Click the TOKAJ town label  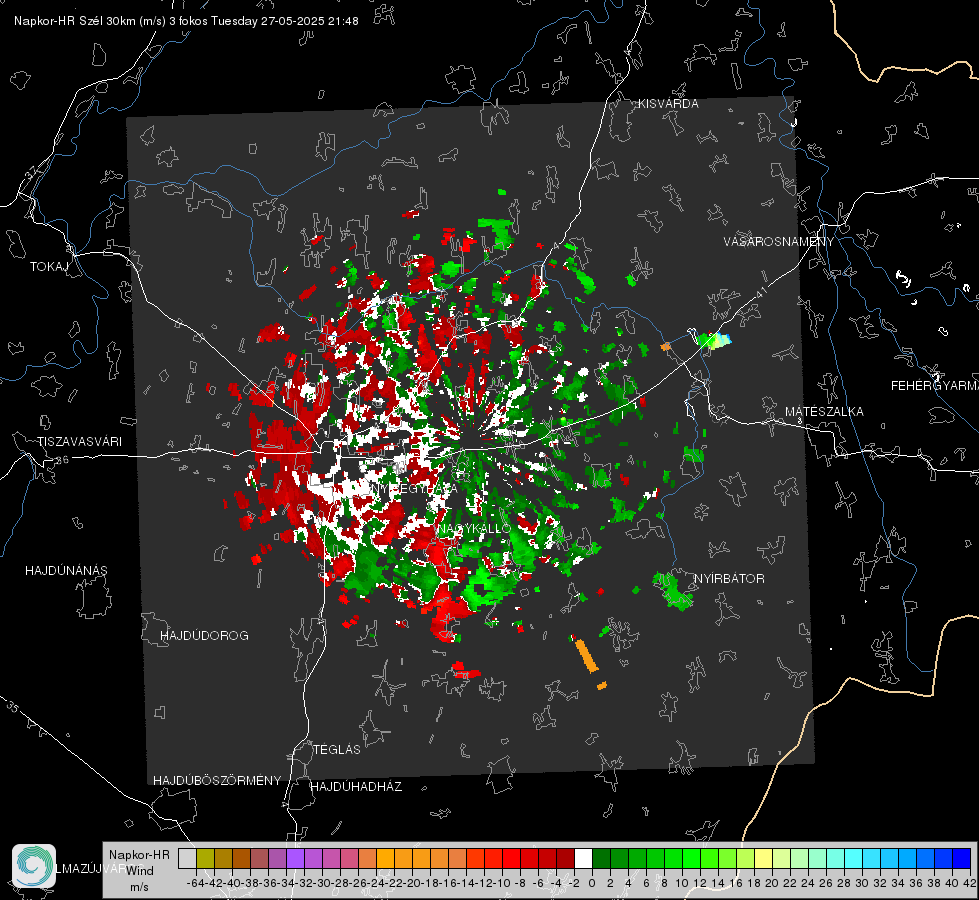(49, 267)
